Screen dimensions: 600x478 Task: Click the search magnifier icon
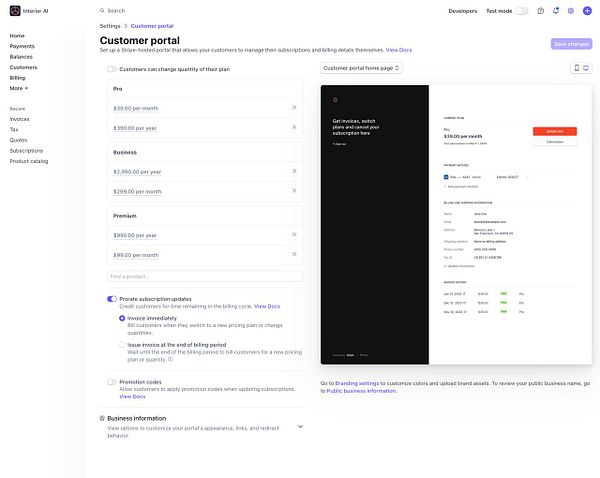pyautogui.click(x=102, y=11)
